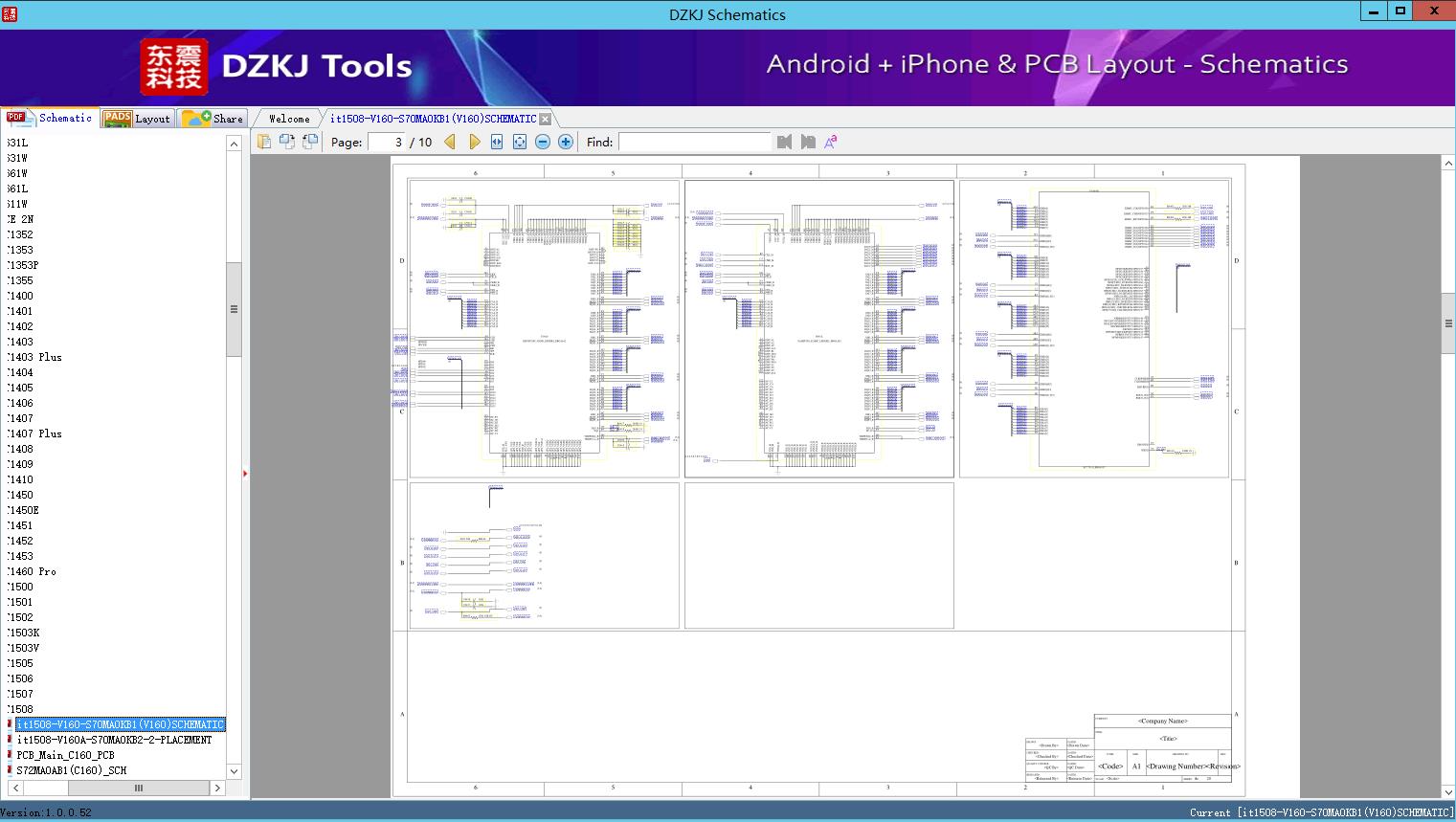Image resolution: width=1456 pixels, height=822 pixels.
Task: Select the 1506 model entry
Action: (x=21, y=678)
